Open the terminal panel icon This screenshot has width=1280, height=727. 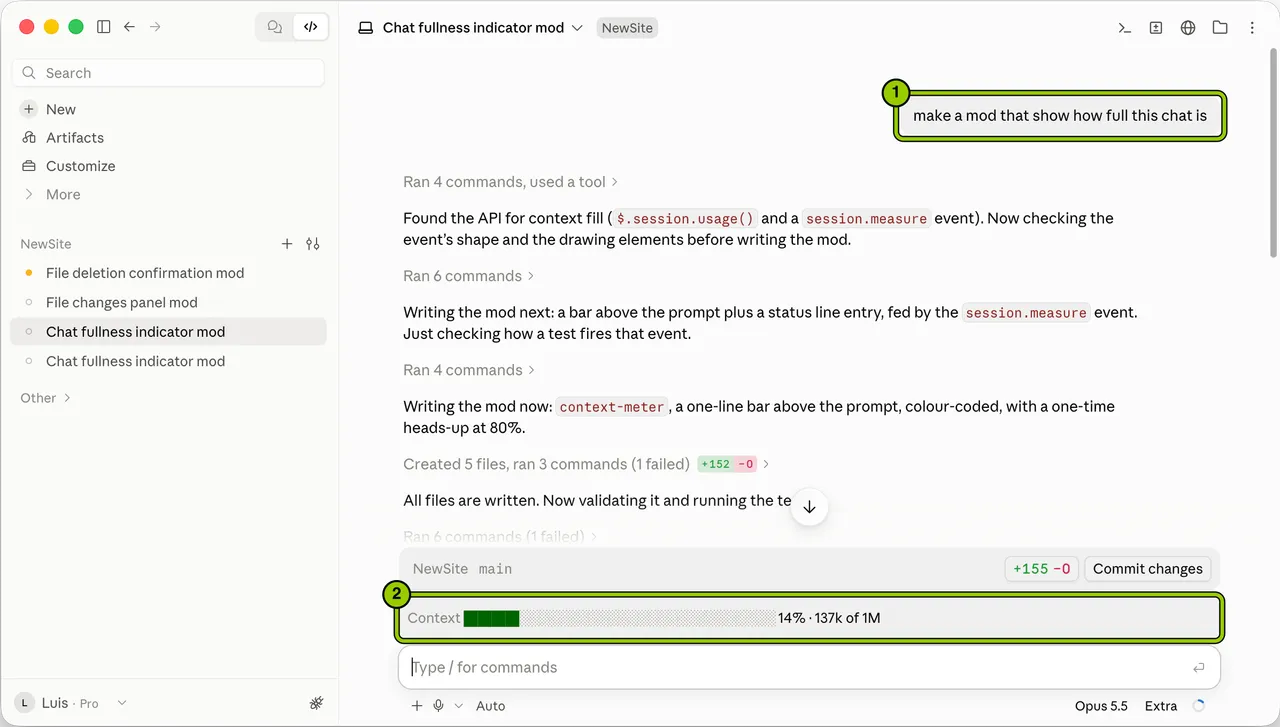[1124, 28]
